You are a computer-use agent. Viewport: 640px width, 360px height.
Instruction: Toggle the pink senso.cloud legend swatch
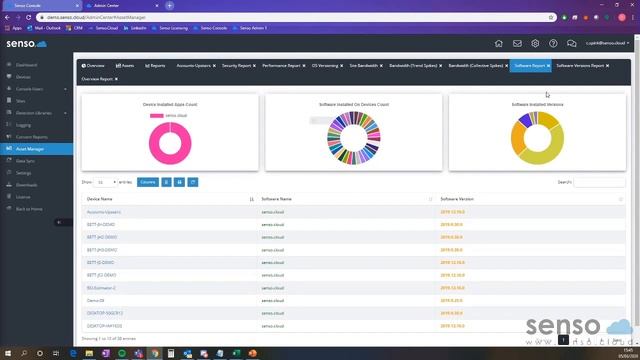(157, 116)
